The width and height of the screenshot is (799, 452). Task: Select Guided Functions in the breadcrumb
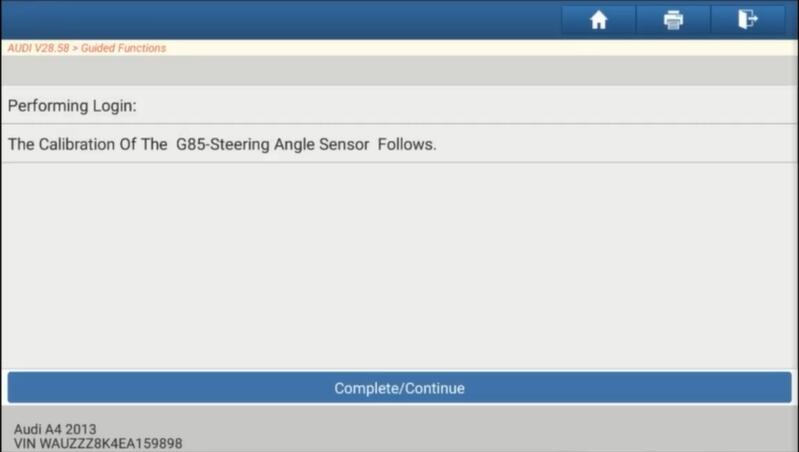coord(123,48)
